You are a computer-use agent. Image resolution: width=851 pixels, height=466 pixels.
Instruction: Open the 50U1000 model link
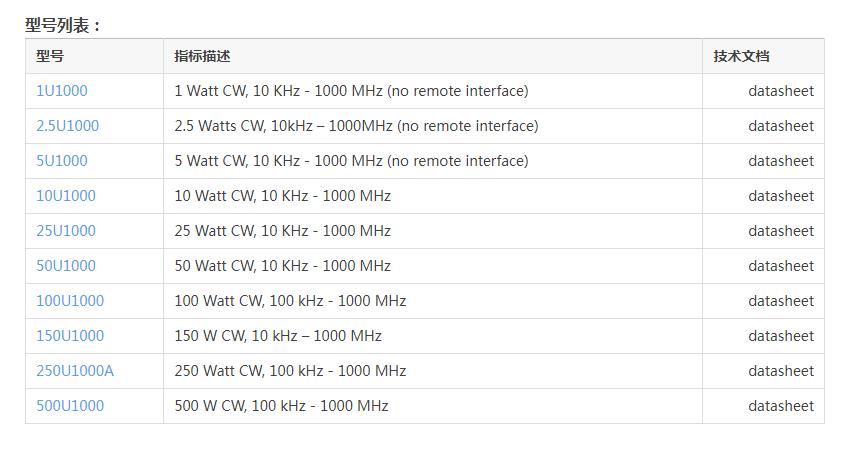pyautogui.click(x=66, y=266)
